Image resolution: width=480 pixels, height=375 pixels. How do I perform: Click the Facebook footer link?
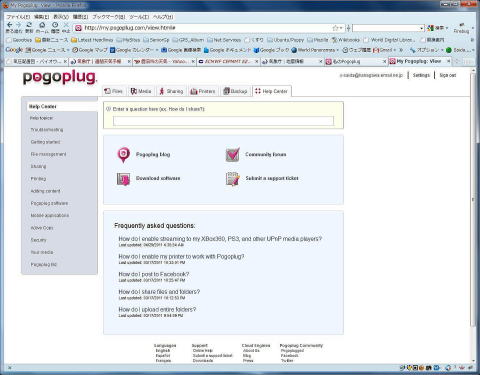click(290, 356)
